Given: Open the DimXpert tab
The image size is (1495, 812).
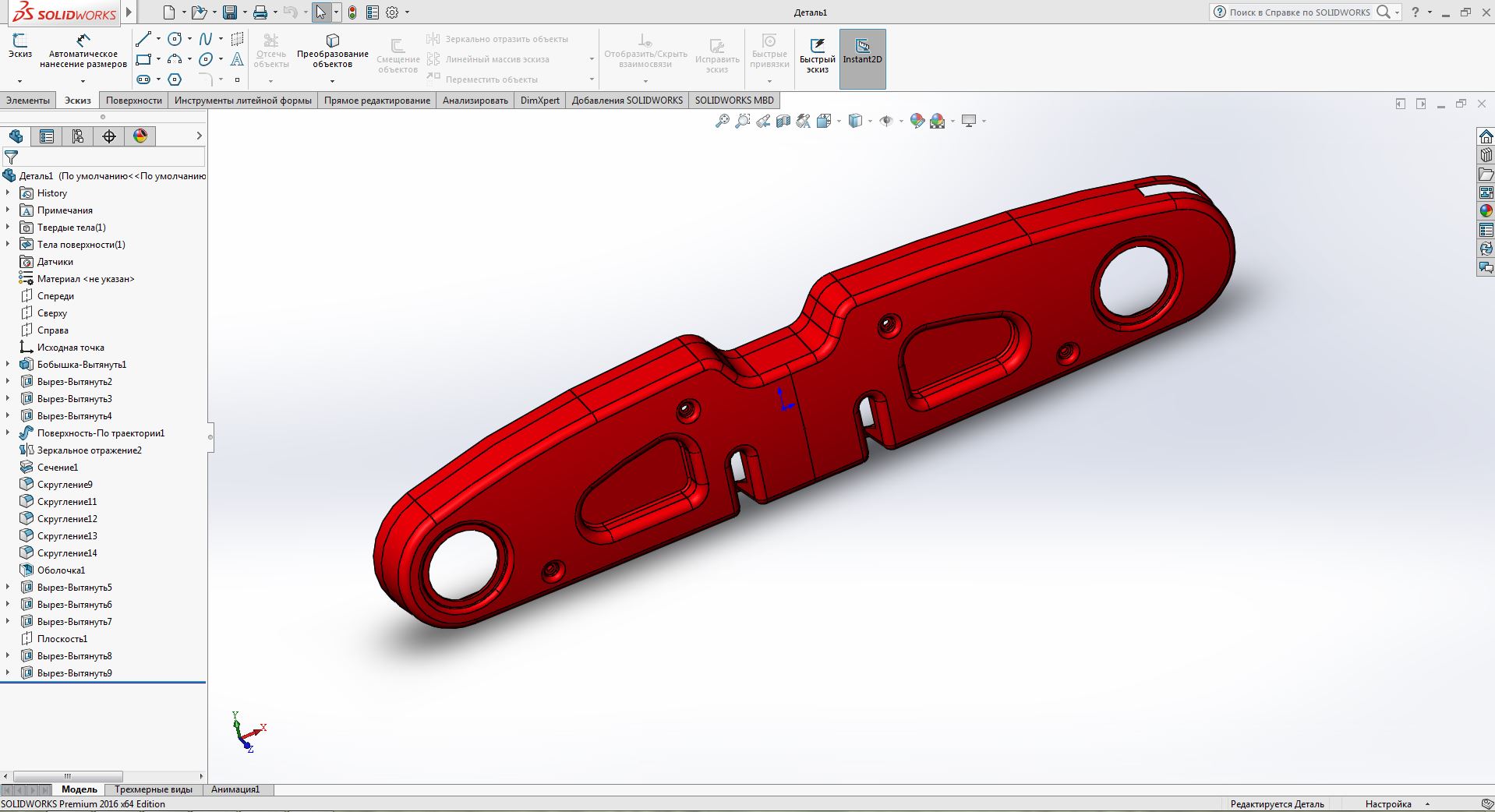Looking at the screenshot, I should [x=540, y=100].
